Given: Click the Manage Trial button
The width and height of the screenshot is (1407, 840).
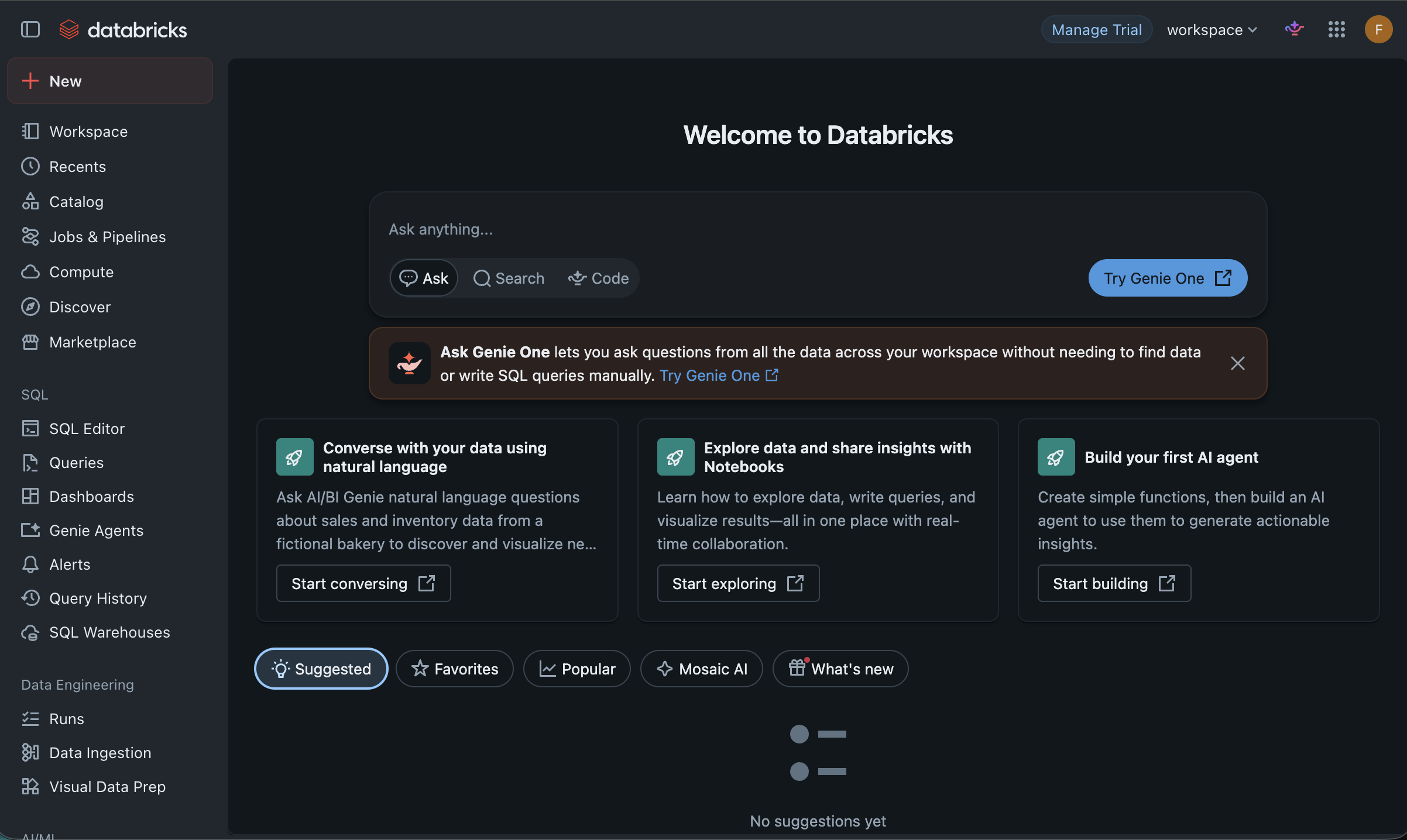Looking at the screenshot, I should point(1096,29).
